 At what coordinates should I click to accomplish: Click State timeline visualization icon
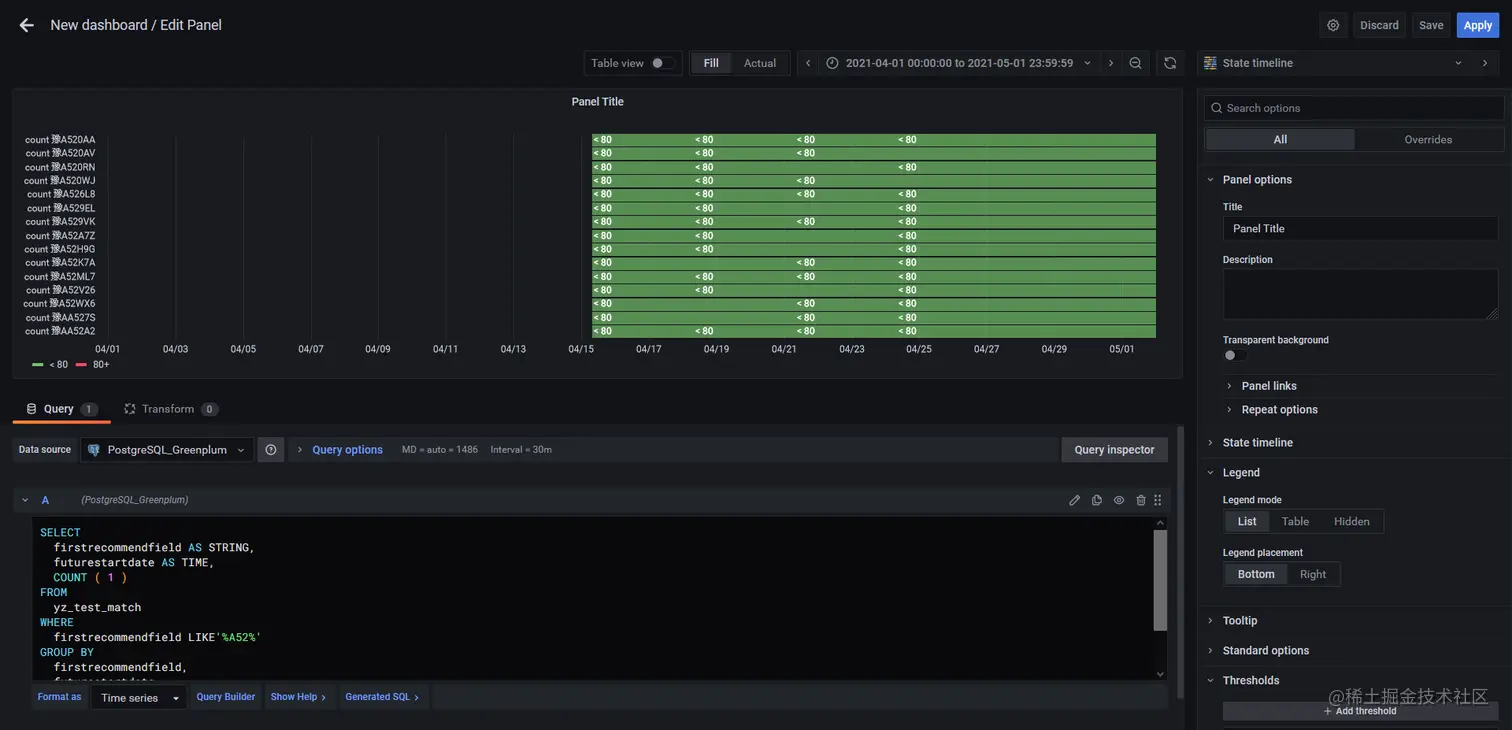(x=1210, y=63)
